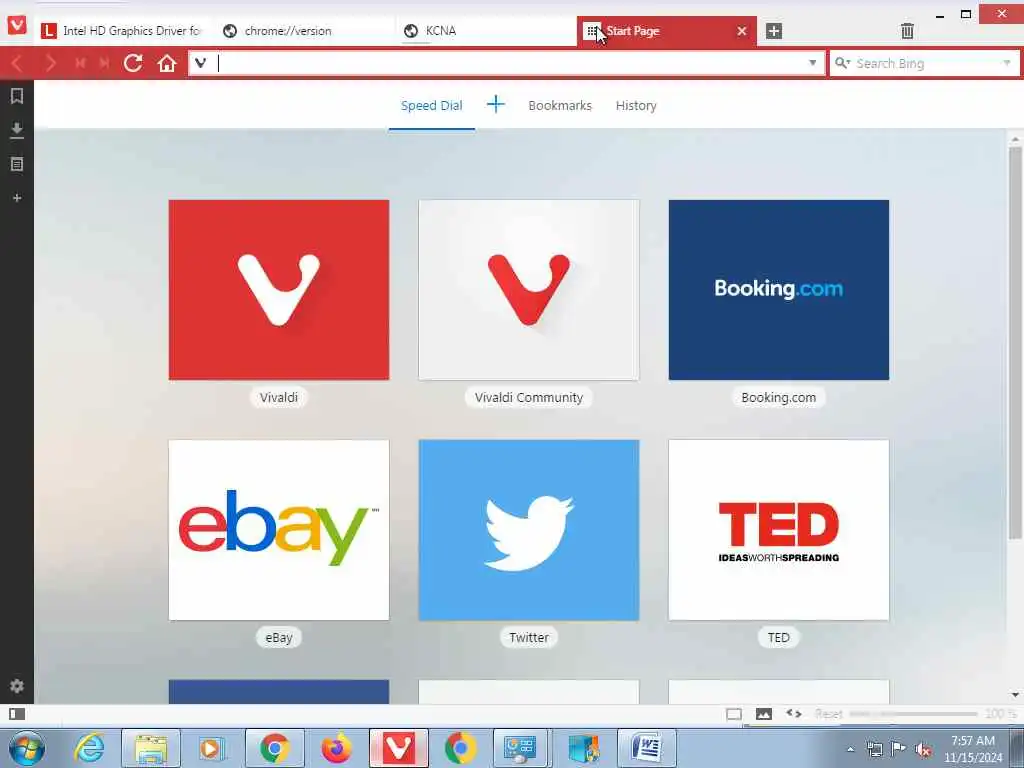
Task: Reload the current page
Action: (x=133, y=63)
